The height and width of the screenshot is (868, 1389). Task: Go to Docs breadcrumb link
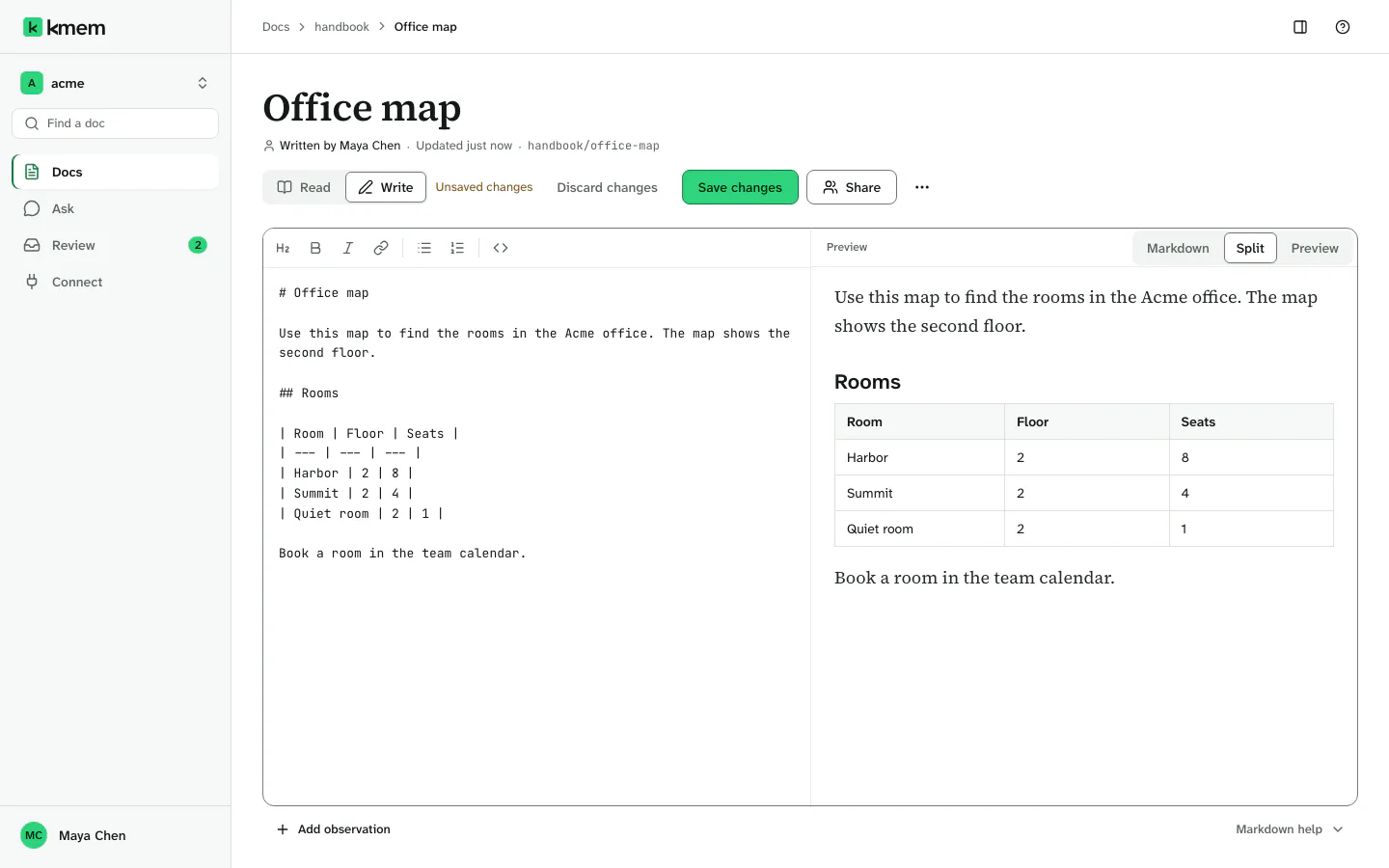pos(276,27)
